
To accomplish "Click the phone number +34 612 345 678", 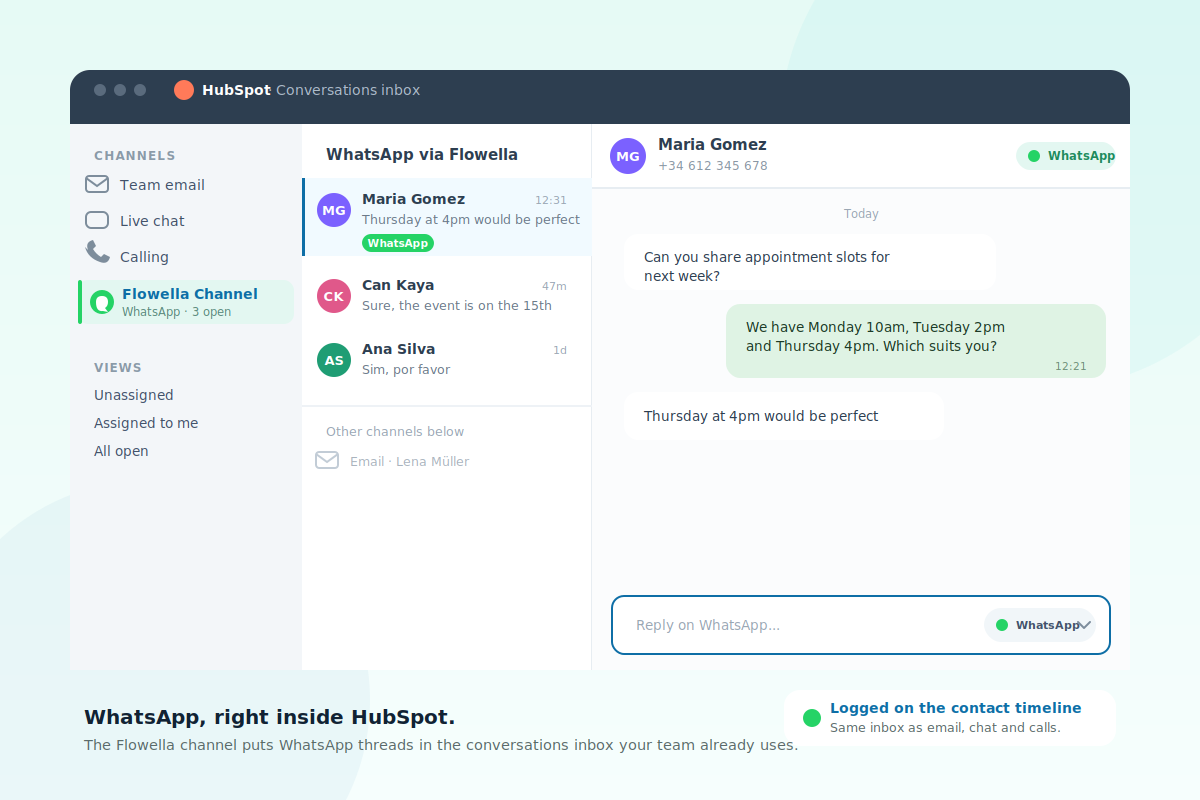I will (713, 166).
